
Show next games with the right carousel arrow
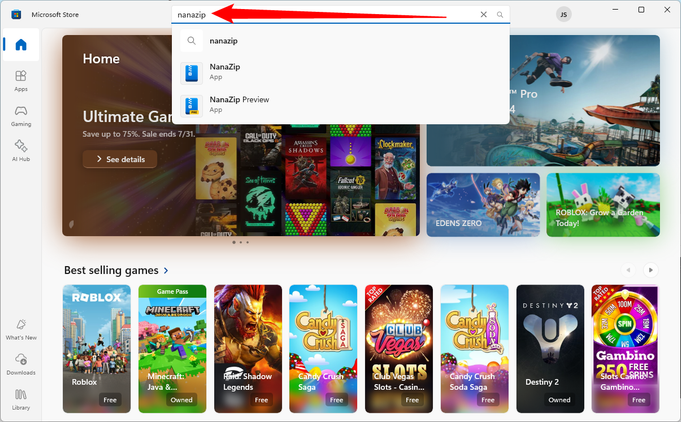(x=650, y=270)
